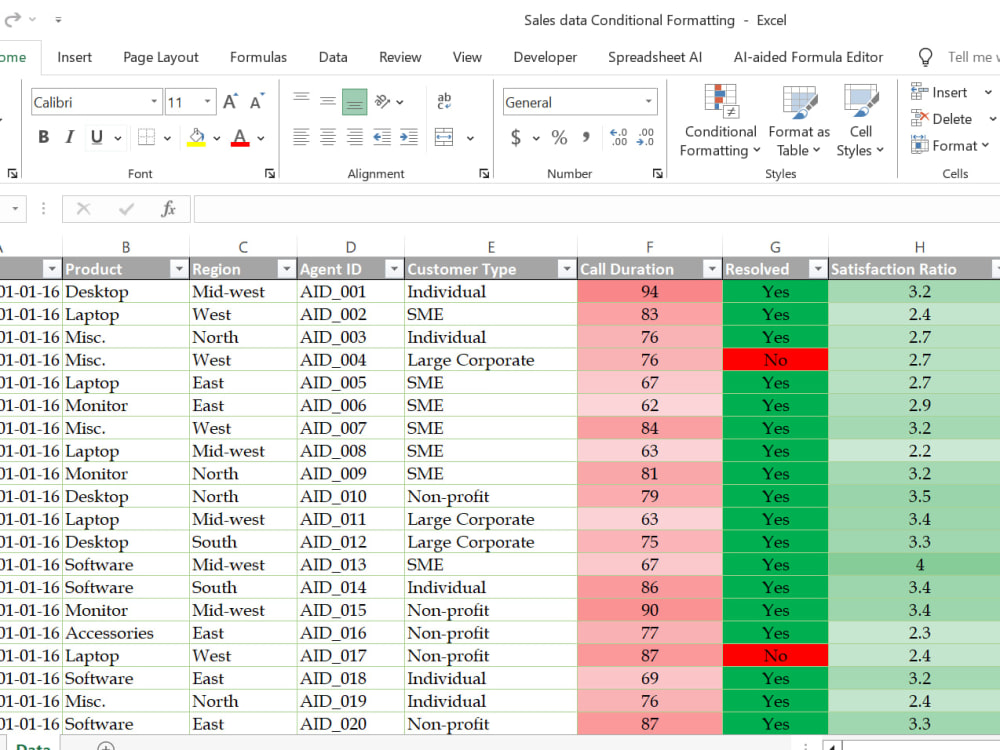Open the Format cells menu
Image resolution: width=1000 pixels, height=750 pixels.
[x=950, y=145]
